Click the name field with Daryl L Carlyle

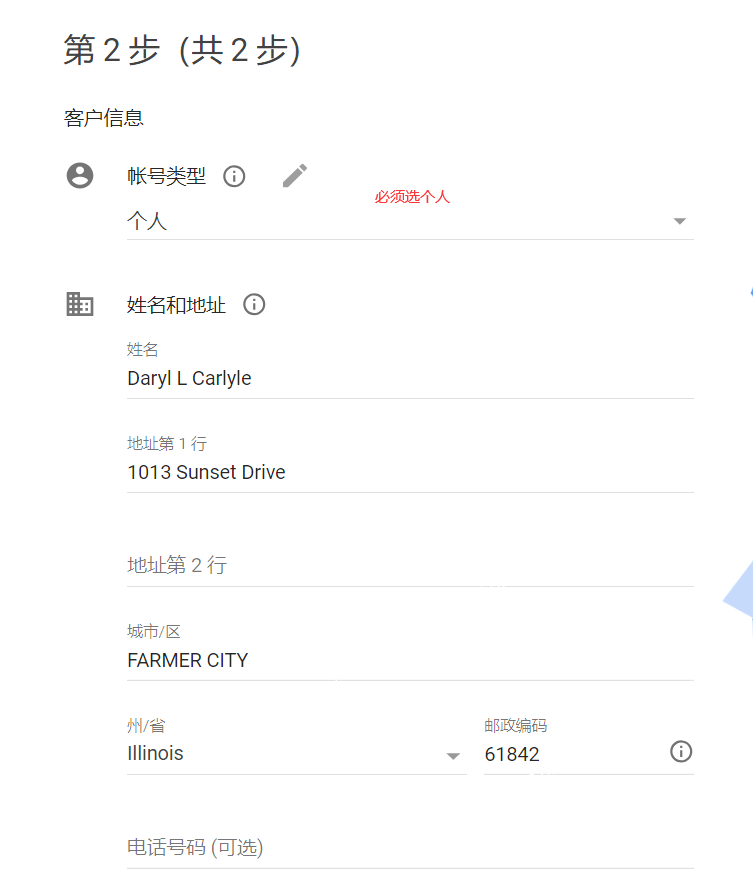(409, 379)
